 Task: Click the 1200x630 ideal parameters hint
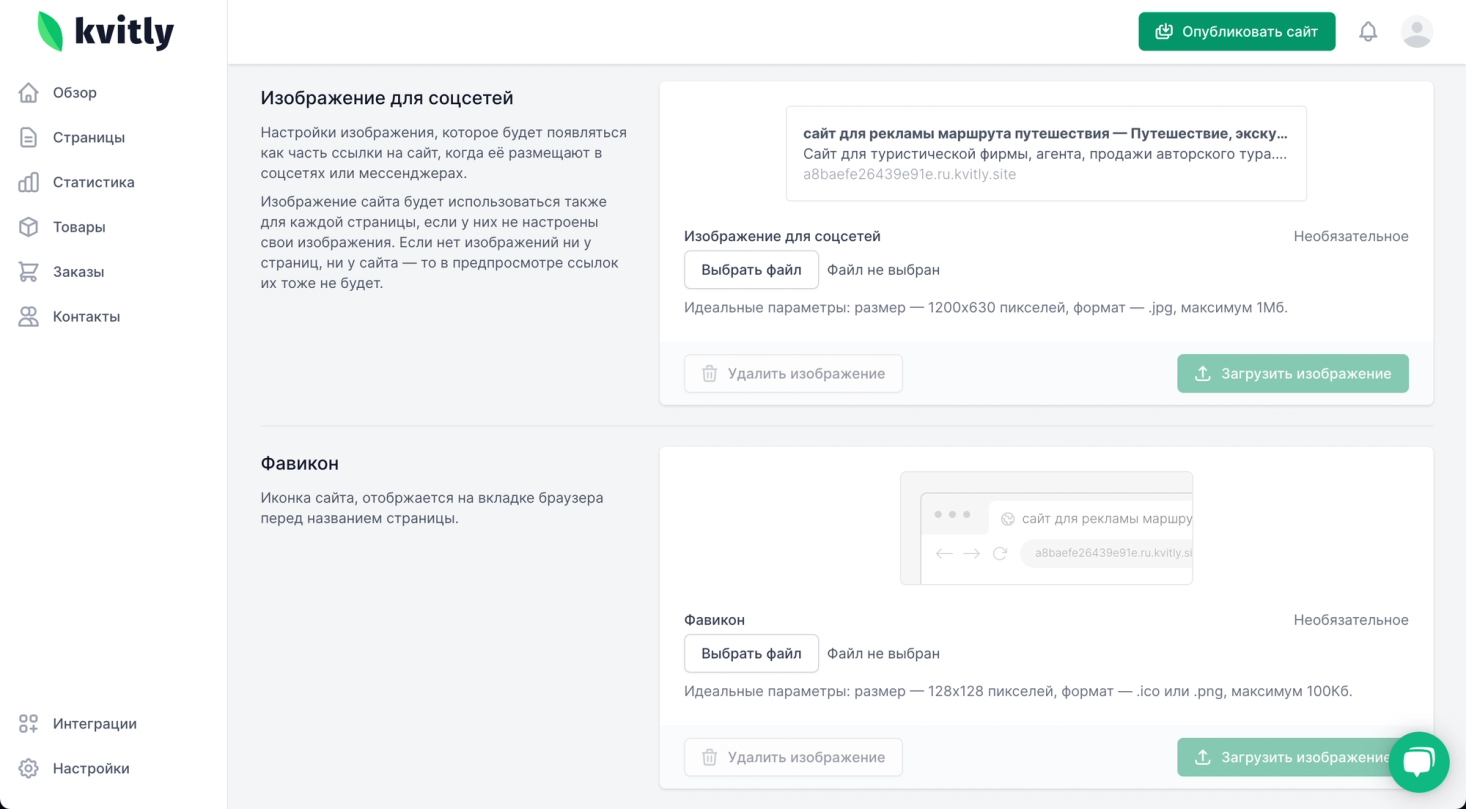pyautogui.click(x=986, y=308)
